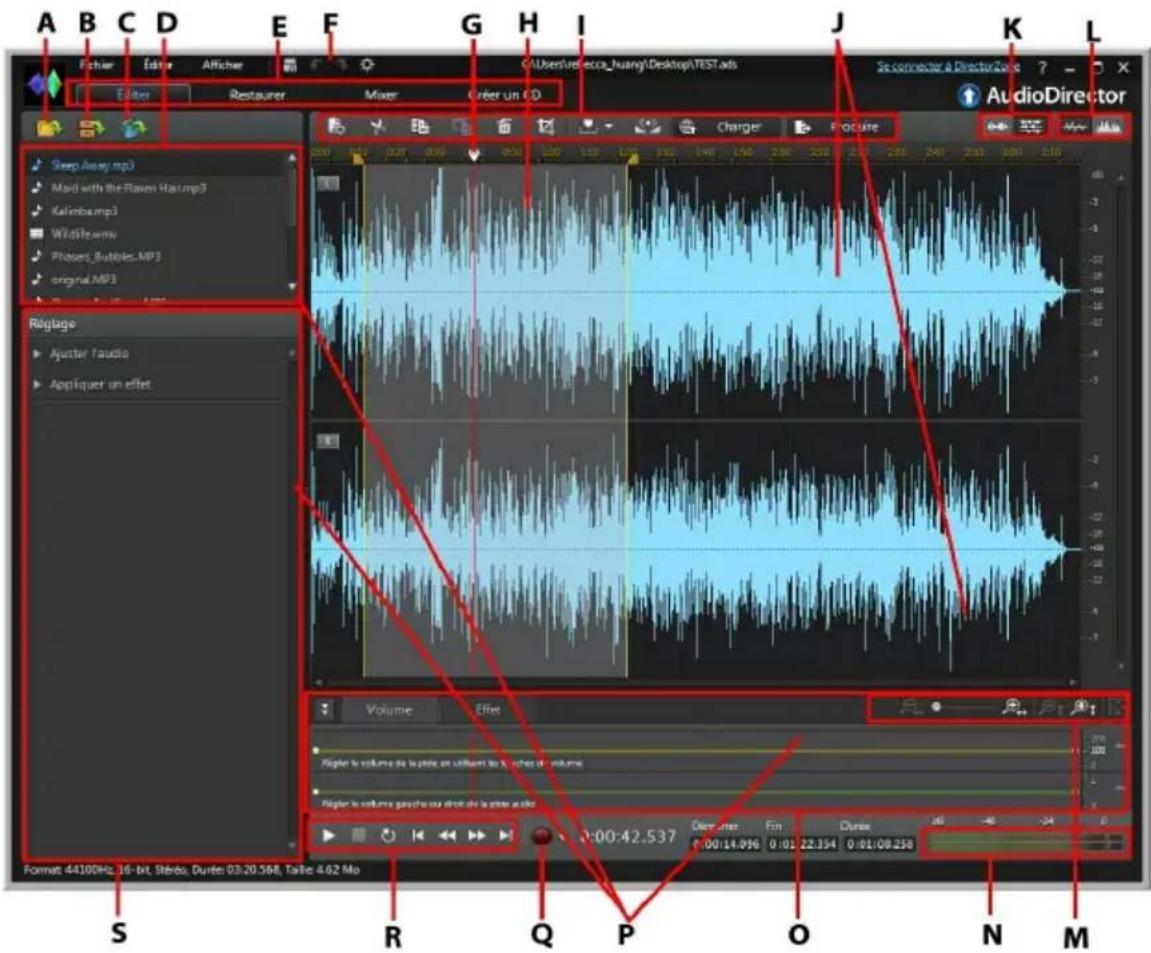Click the add marker icon
Viewport: 1151px width, 953px height.
[x=588, y=126]
